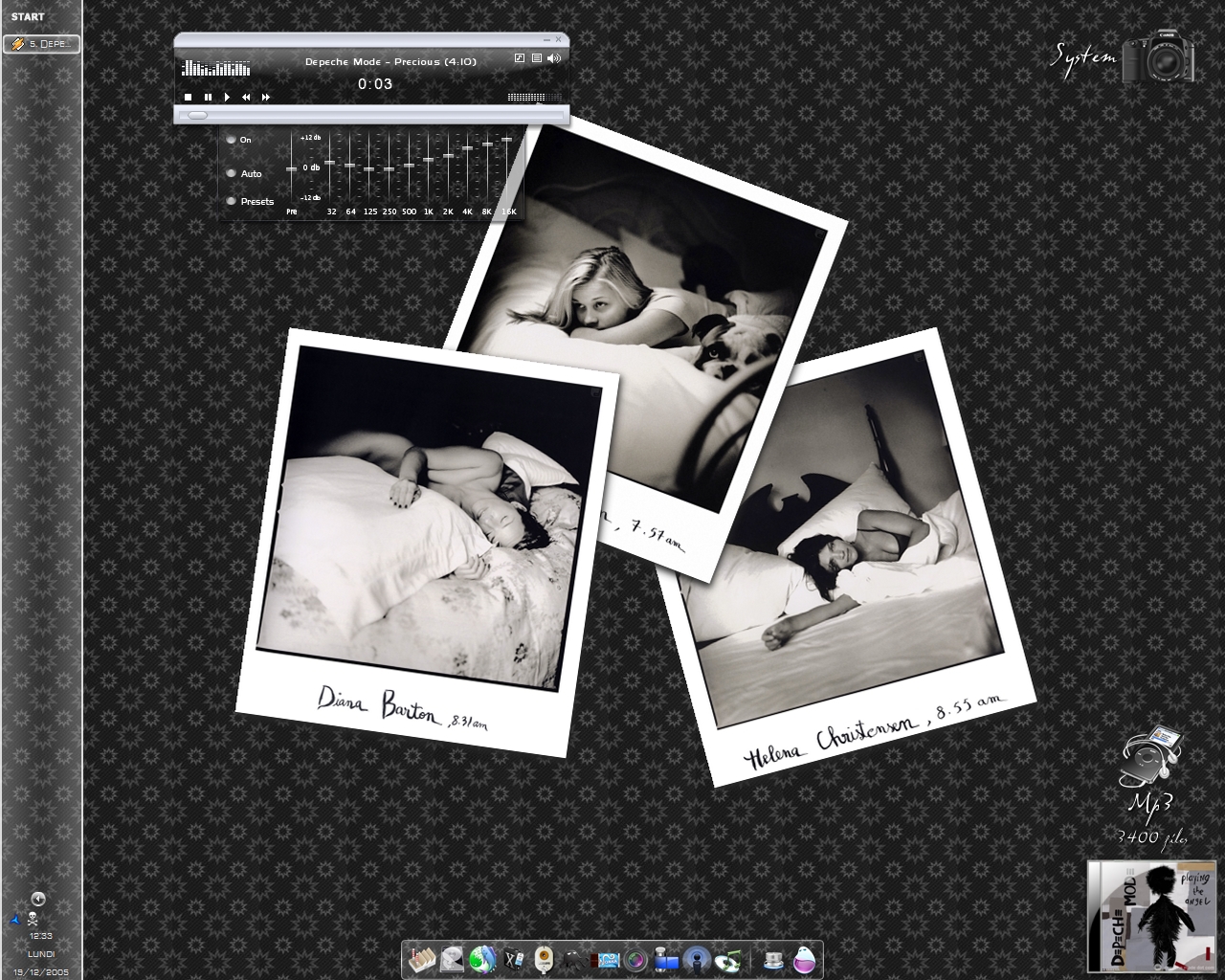Click the 32 Hz equalizer band slider
Screen dimensions: 1225x980
[x=331, y=164]
